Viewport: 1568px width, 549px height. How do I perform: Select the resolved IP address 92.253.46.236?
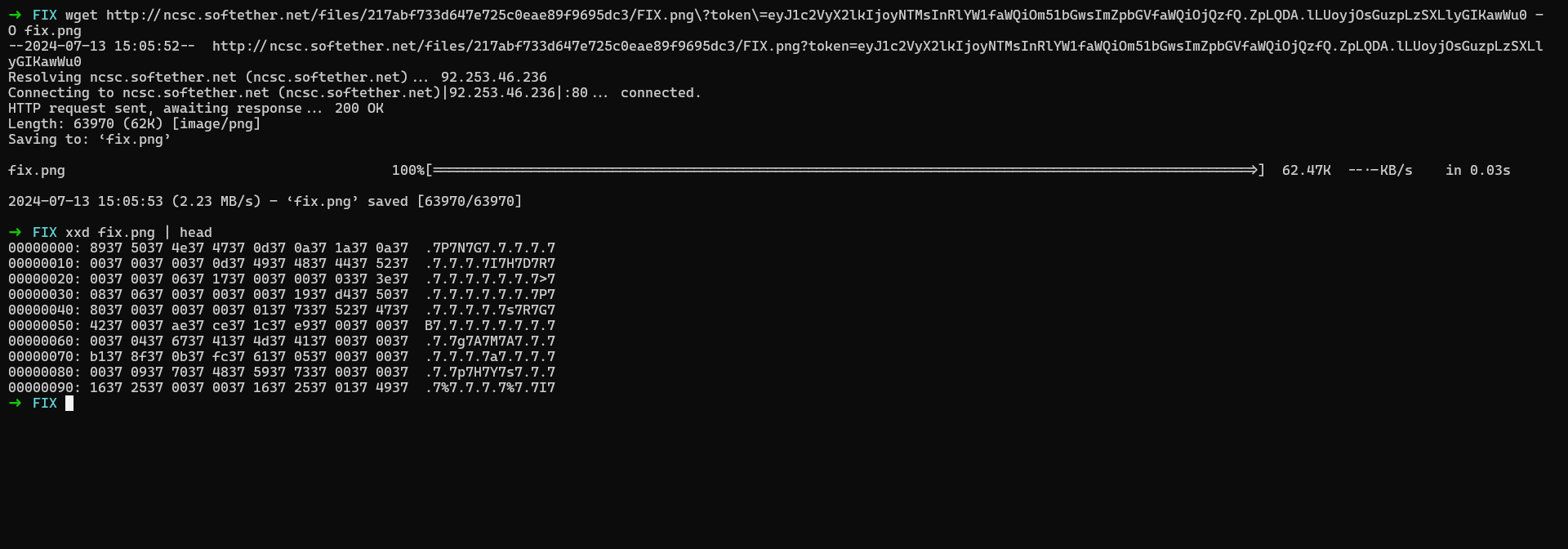493,77
